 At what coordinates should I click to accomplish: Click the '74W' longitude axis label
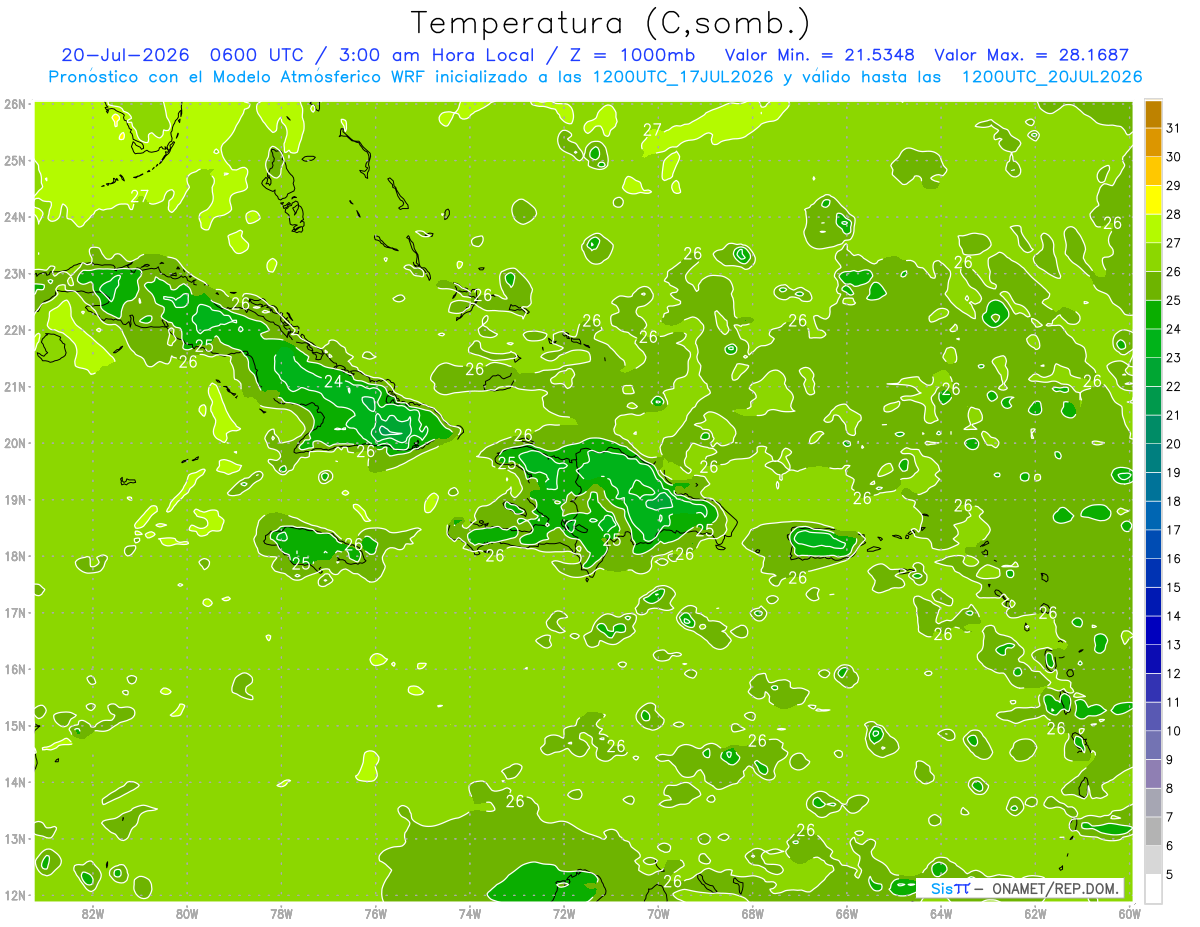[x=470, y=913]
